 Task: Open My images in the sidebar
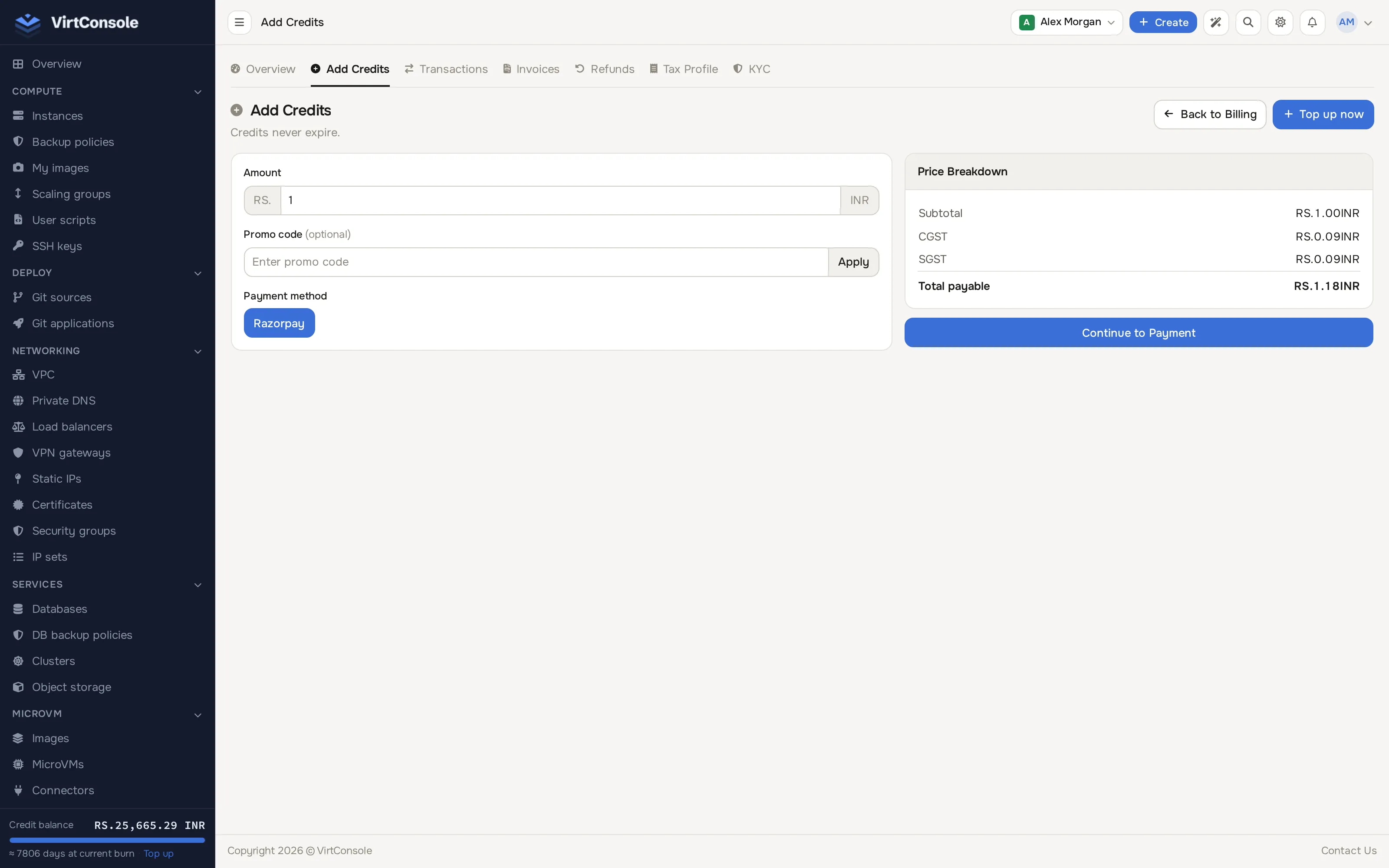107,168
